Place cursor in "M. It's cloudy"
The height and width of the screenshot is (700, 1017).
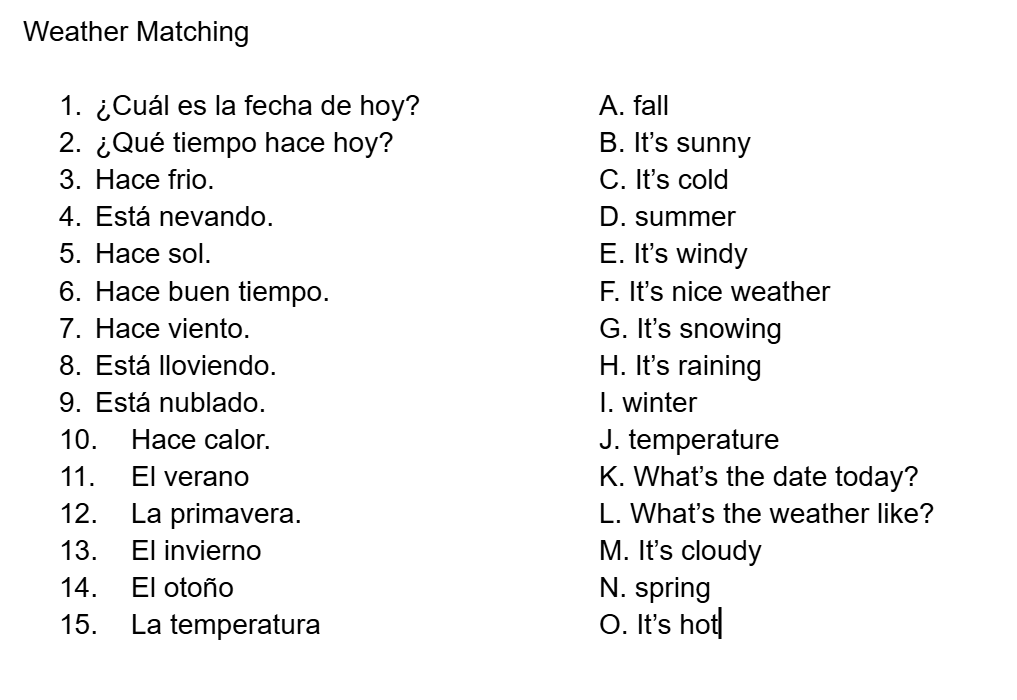point(680,551)
